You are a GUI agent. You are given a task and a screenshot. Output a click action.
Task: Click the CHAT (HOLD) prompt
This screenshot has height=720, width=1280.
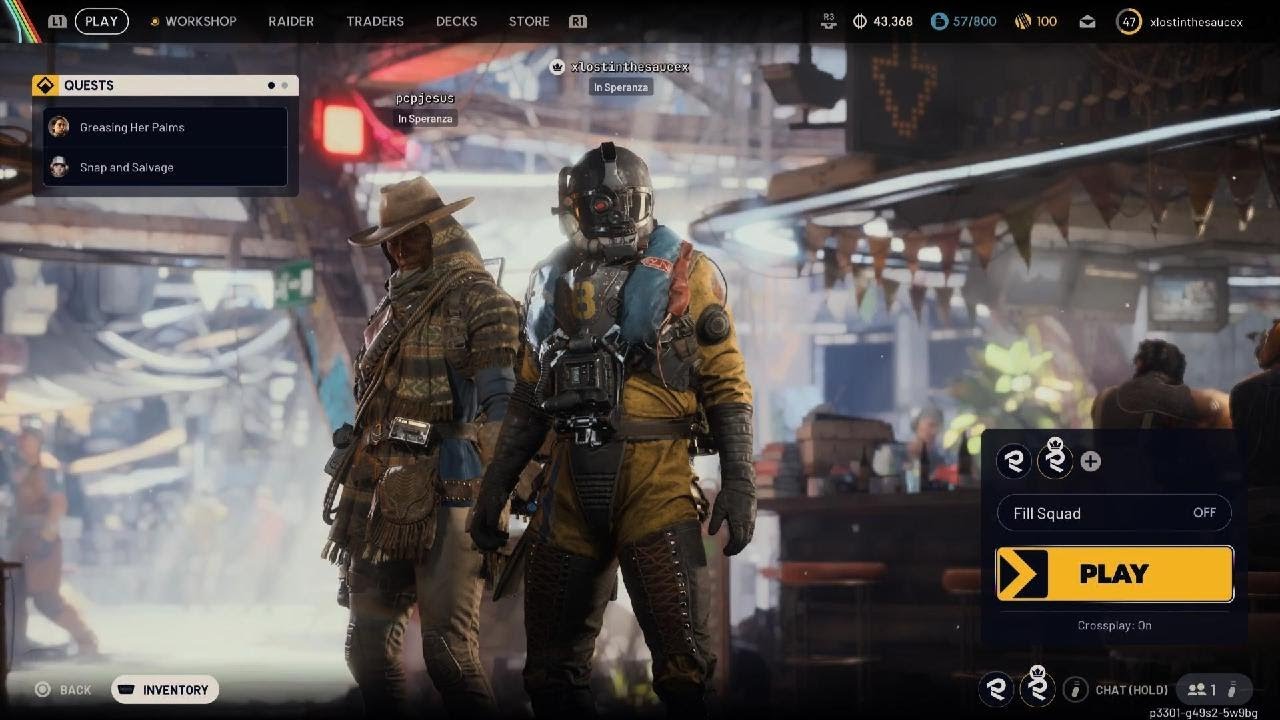pos(1131,690)
